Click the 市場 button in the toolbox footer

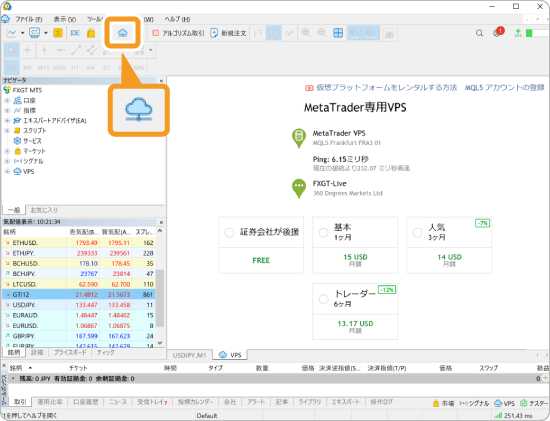pyautogui.click(x=443, y=403)
